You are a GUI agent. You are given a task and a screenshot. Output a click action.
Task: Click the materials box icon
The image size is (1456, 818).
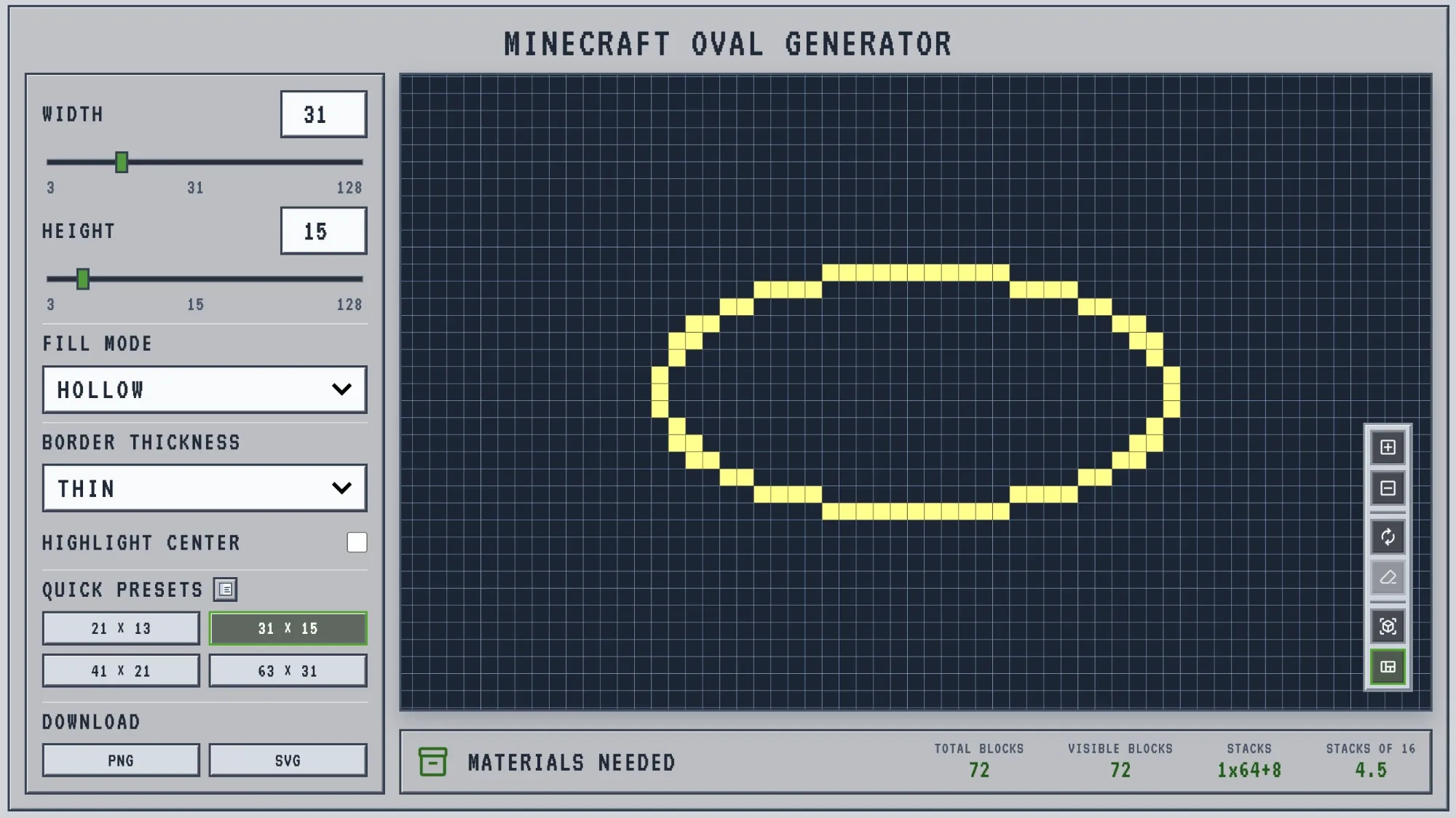coord(432,762)
